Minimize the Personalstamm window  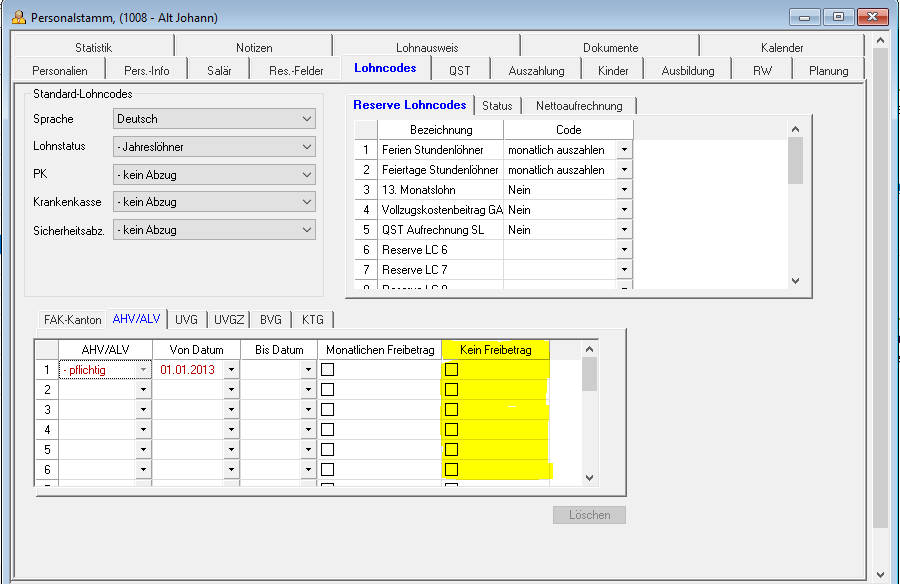pos(807,17)
